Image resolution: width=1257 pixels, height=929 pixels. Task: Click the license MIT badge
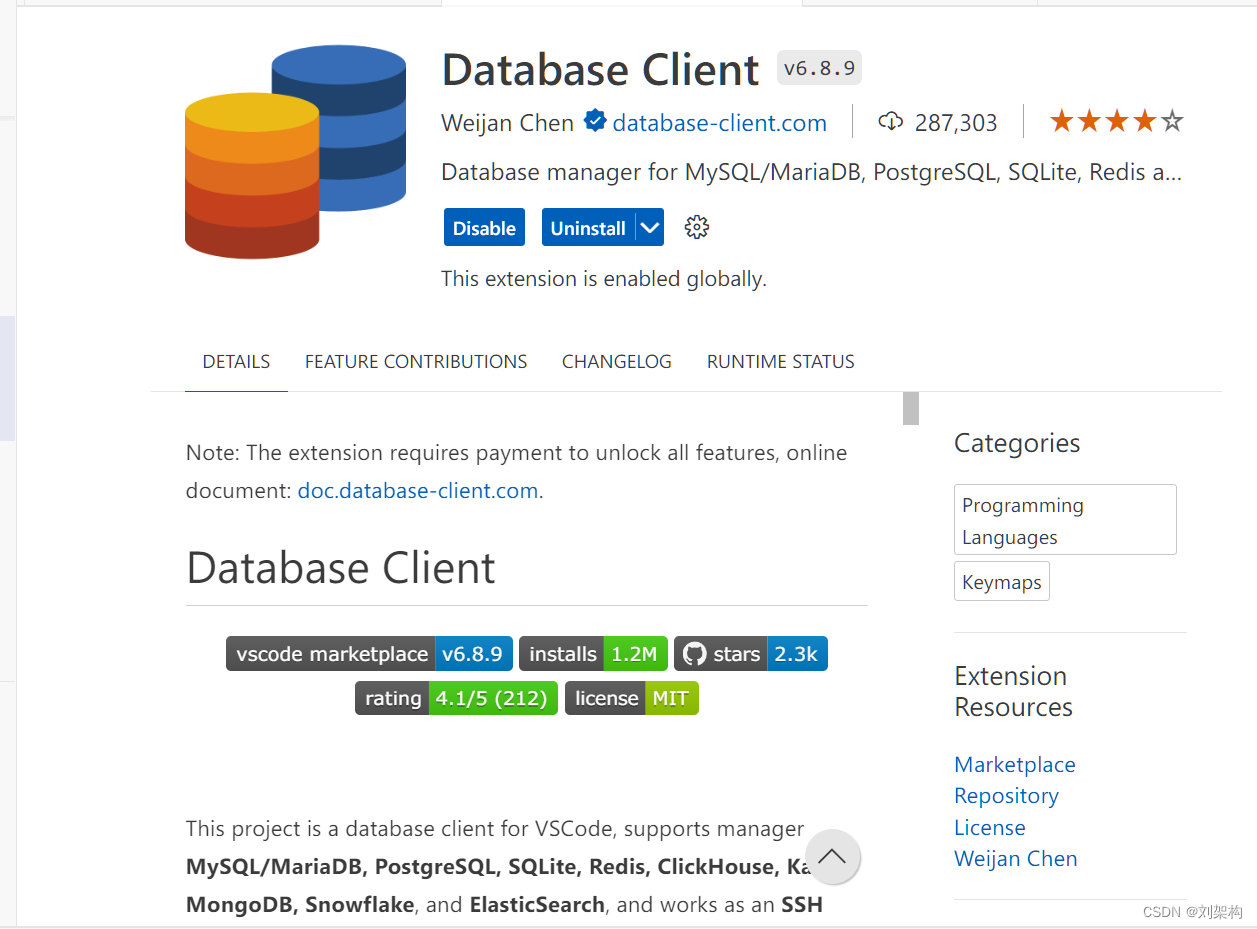point(632,698)
